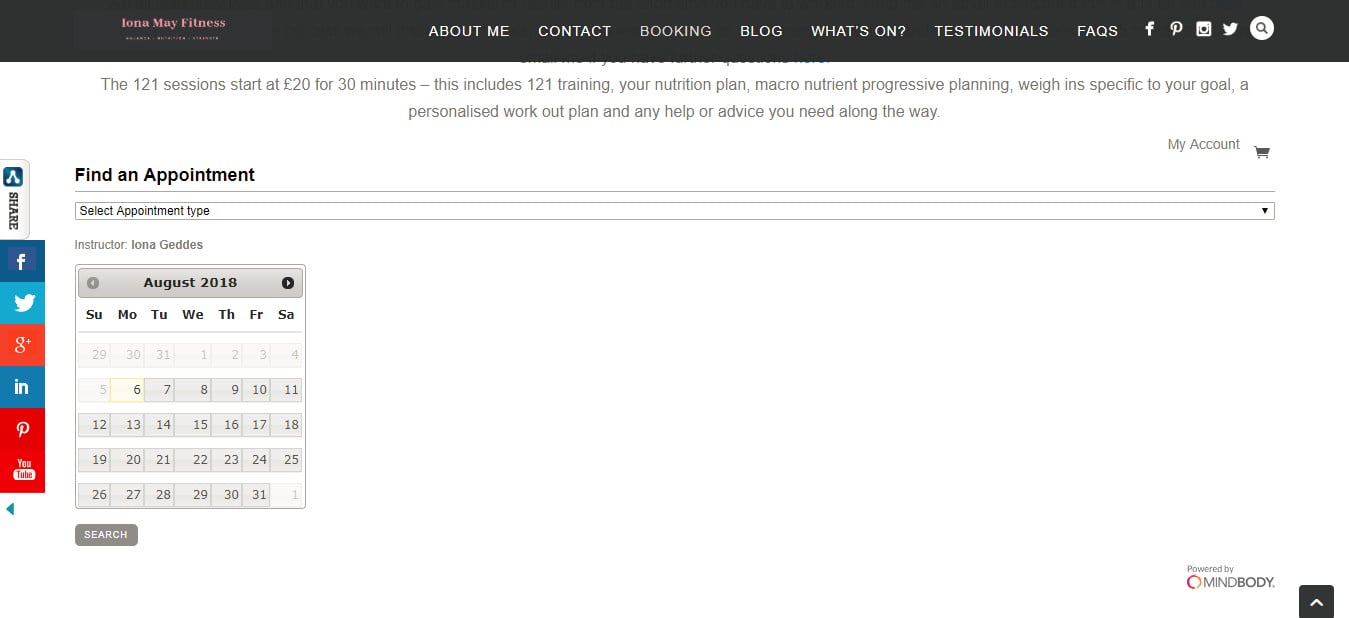Share via Twitter sidebar button
This screenshot has height=618, width=1349.
pos(22,303)
